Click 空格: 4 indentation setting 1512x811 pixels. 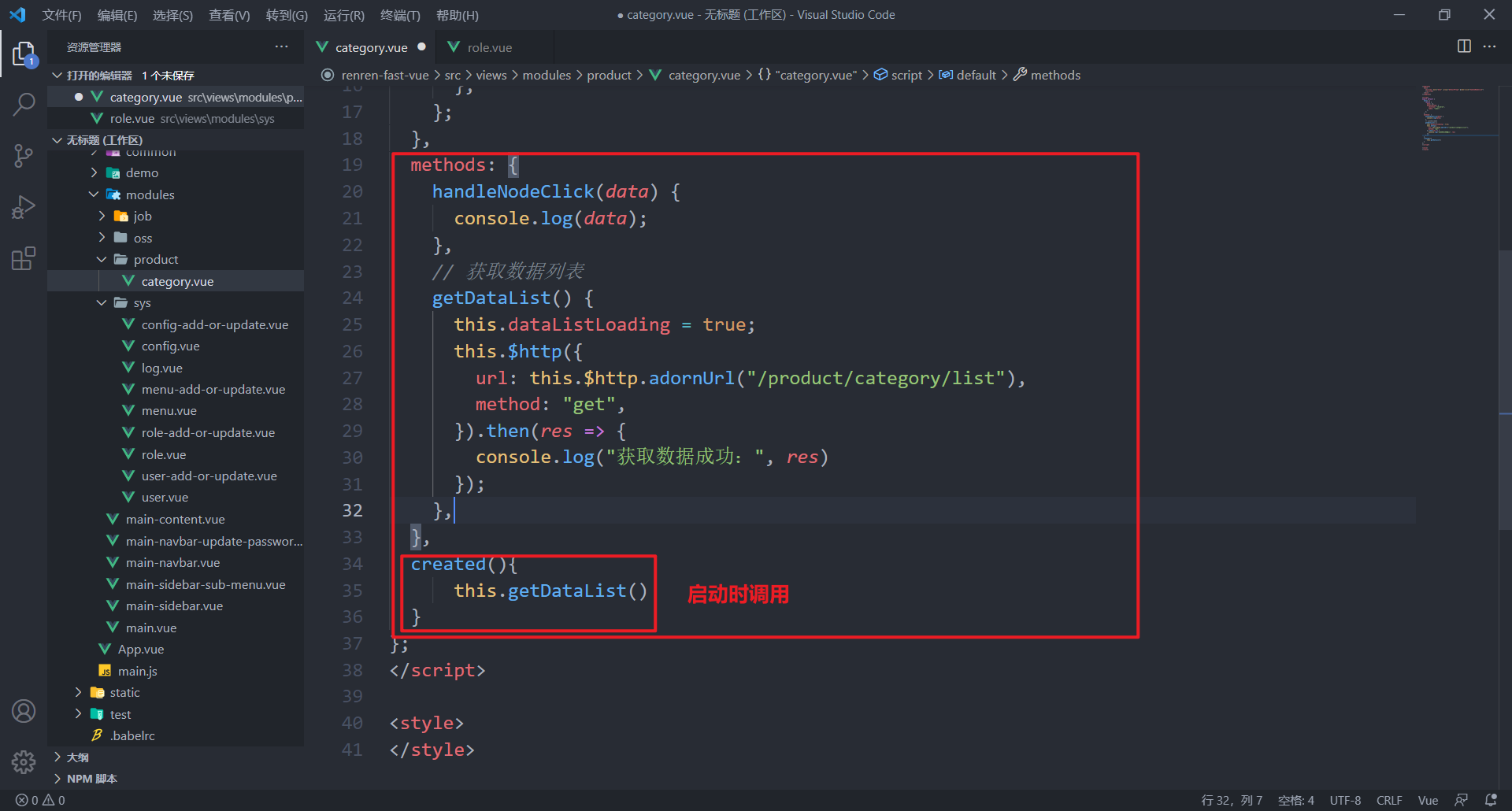pos(1295,800)
